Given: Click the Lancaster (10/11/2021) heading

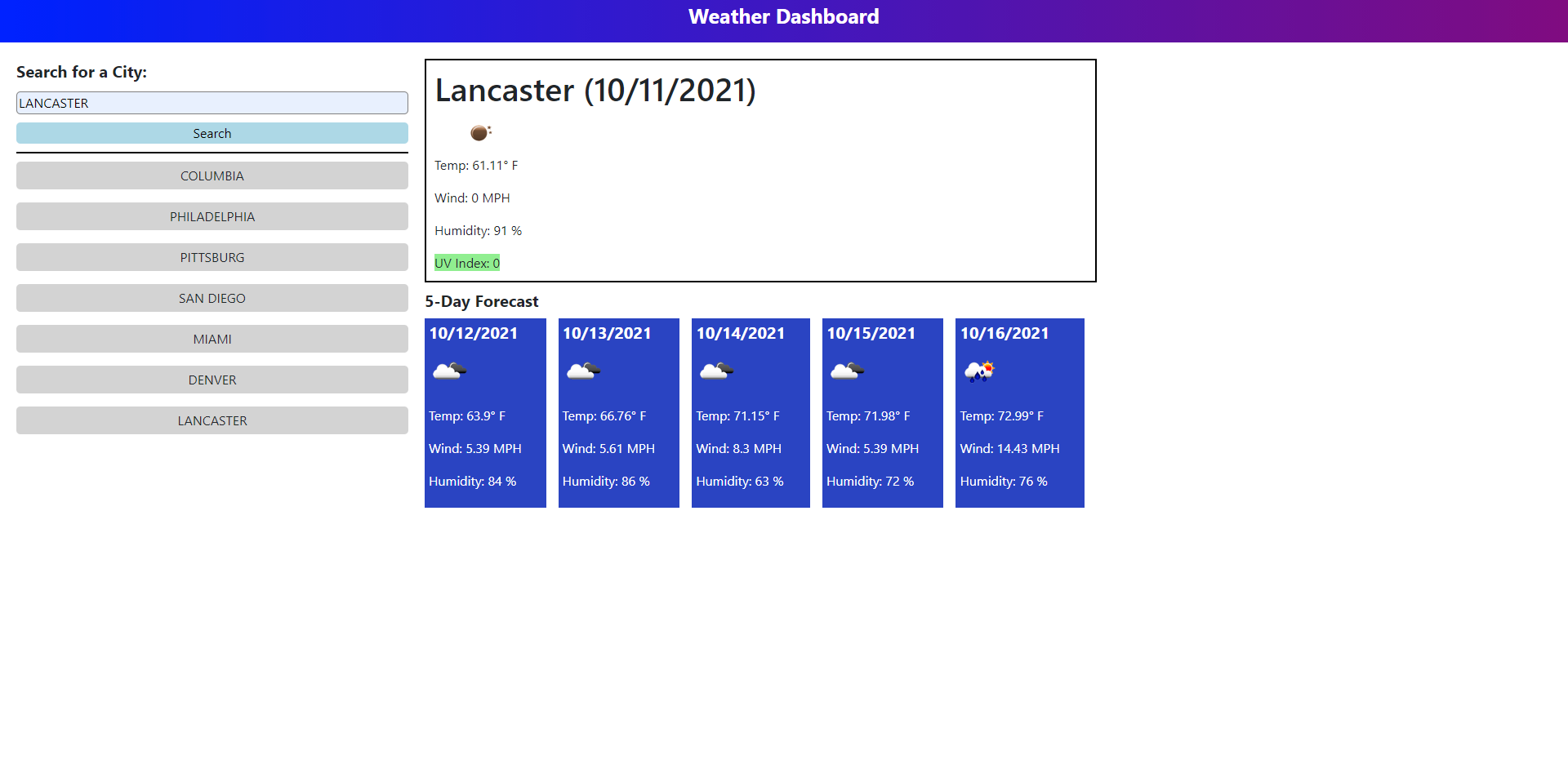Looking at the screenshot, I should click(595, 91).
